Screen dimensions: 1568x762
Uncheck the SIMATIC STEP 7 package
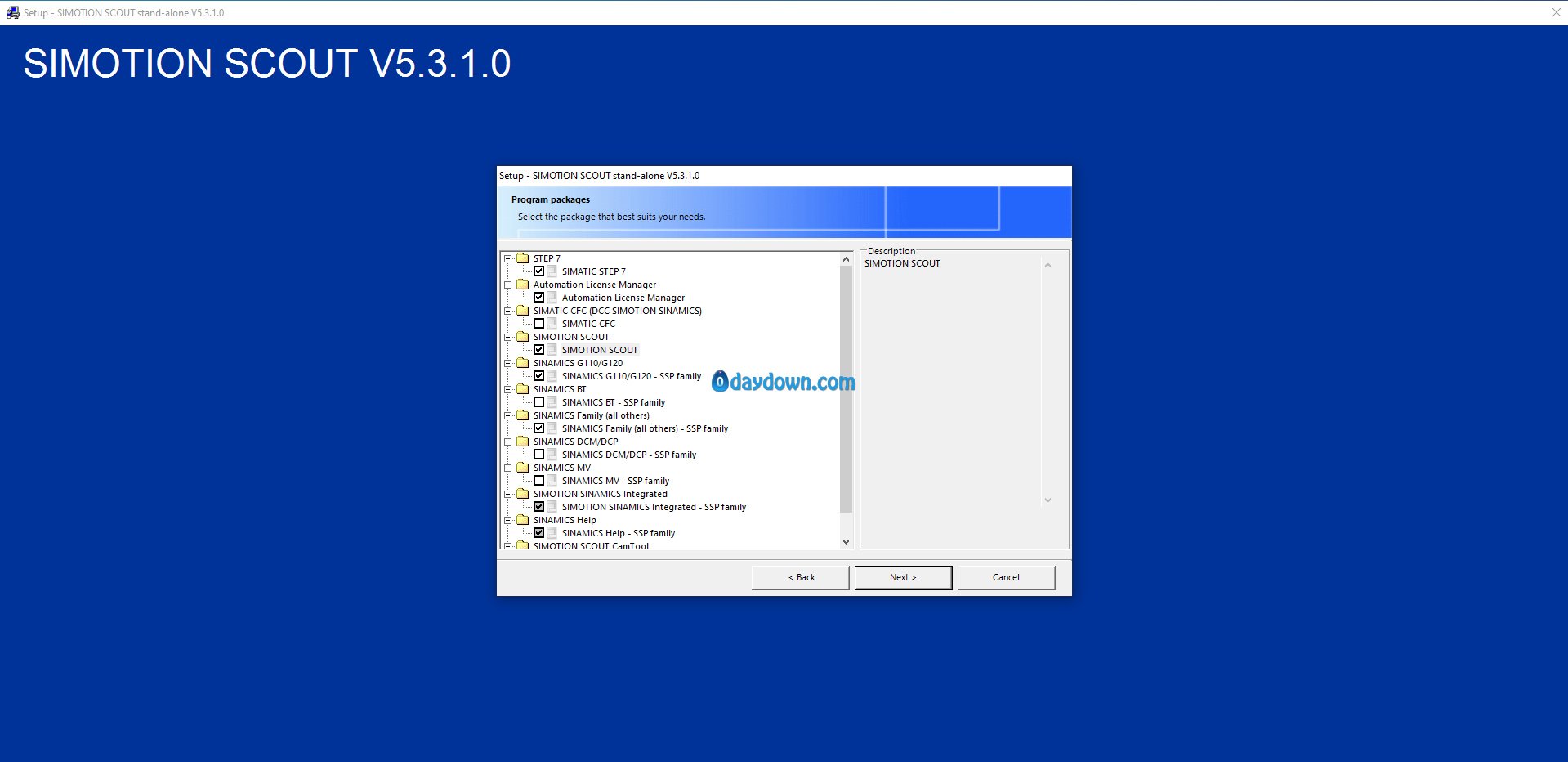tap(539, 271)
